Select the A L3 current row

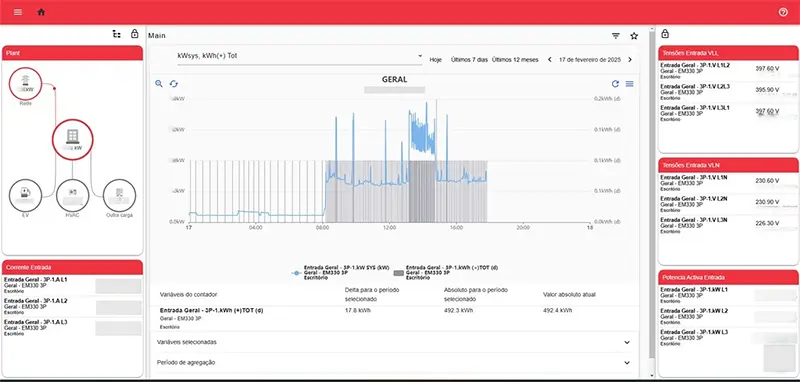pos(72,328)
